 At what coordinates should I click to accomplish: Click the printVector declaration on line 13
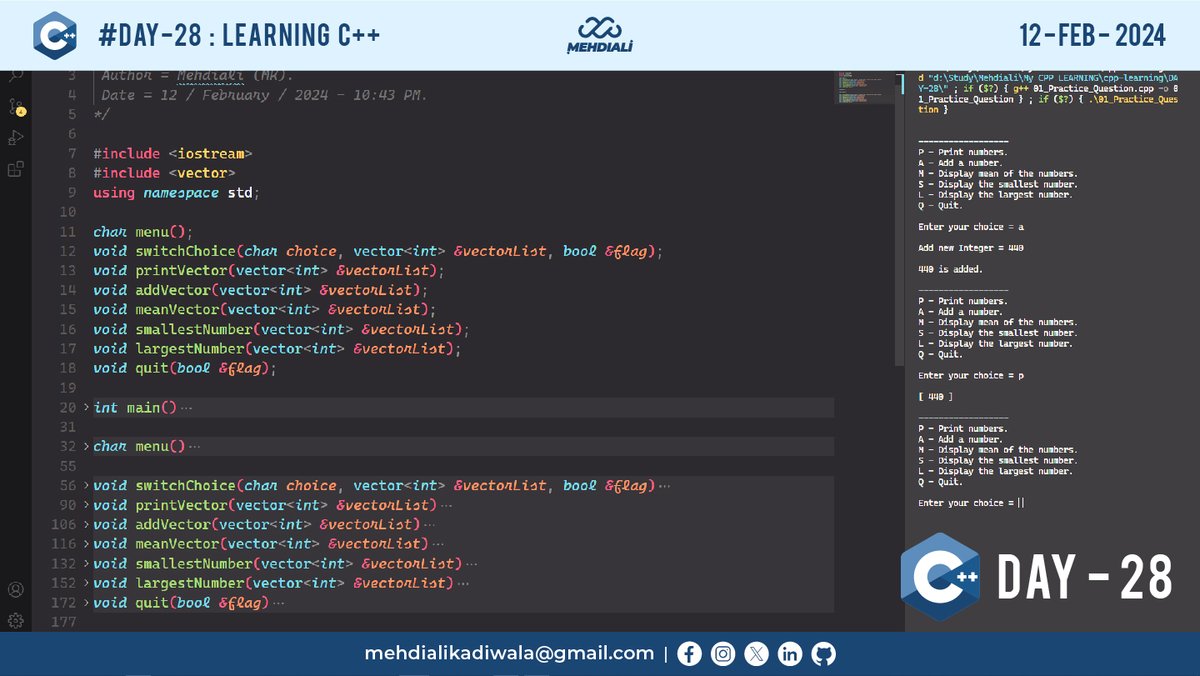(269, 271)
